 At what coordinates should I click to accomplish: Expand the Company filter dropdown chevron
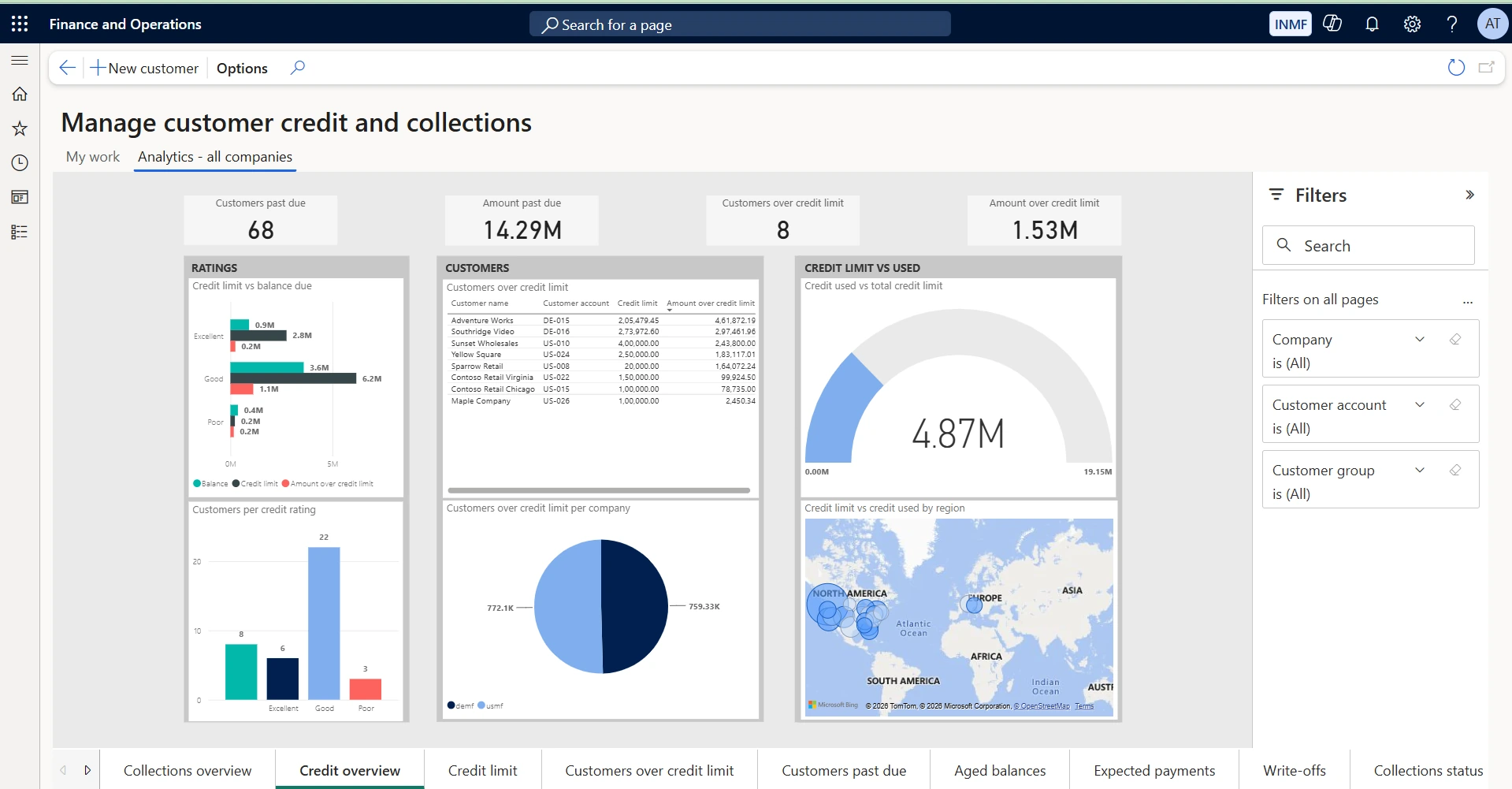[1420, 339]
